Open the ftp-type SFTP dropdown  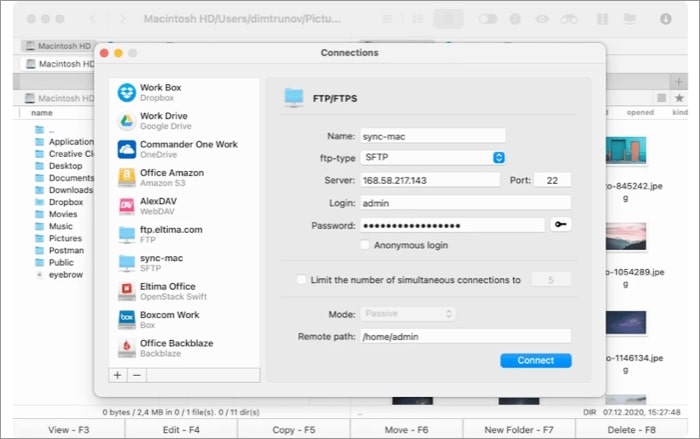click(432, 158)
